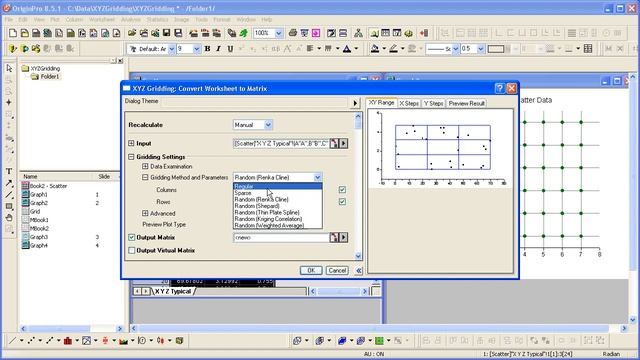Switch to the XY Range tab

pos(381,103)
